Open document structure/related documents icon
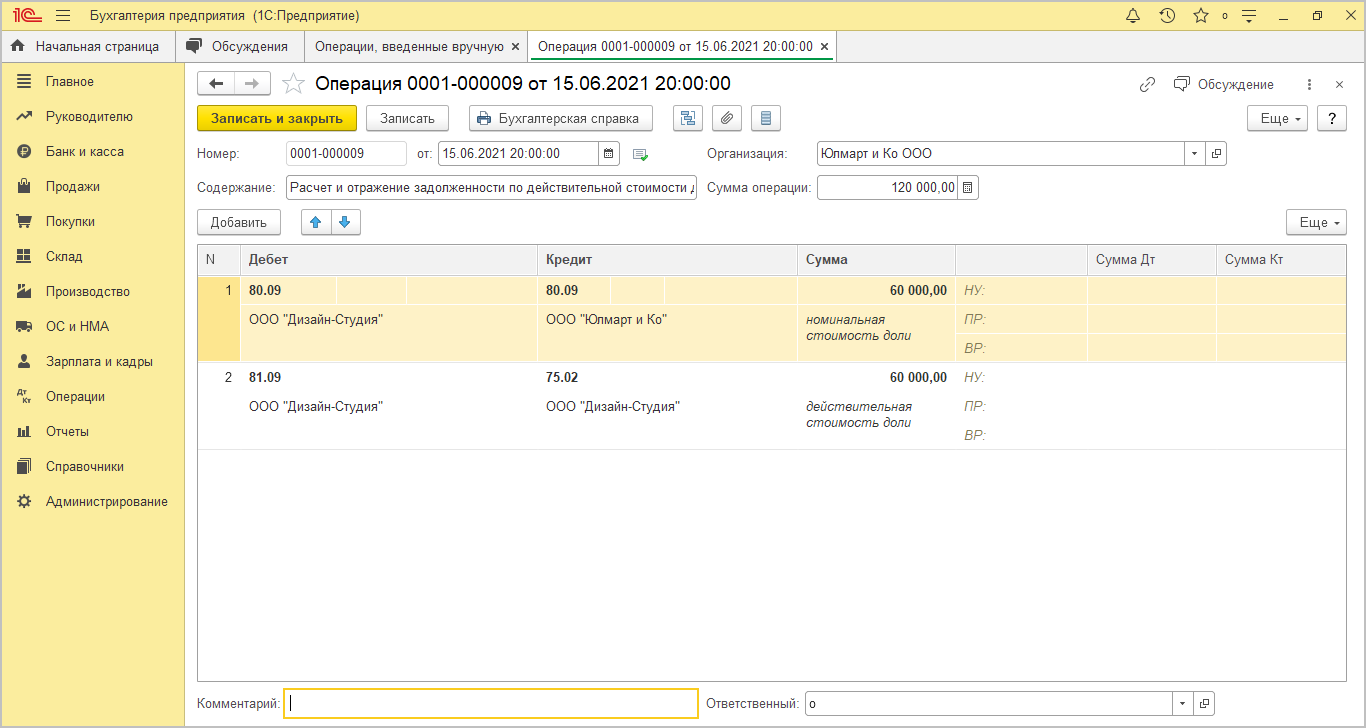The height and width of the screenshot is (728, 1366). click(688, 118)
